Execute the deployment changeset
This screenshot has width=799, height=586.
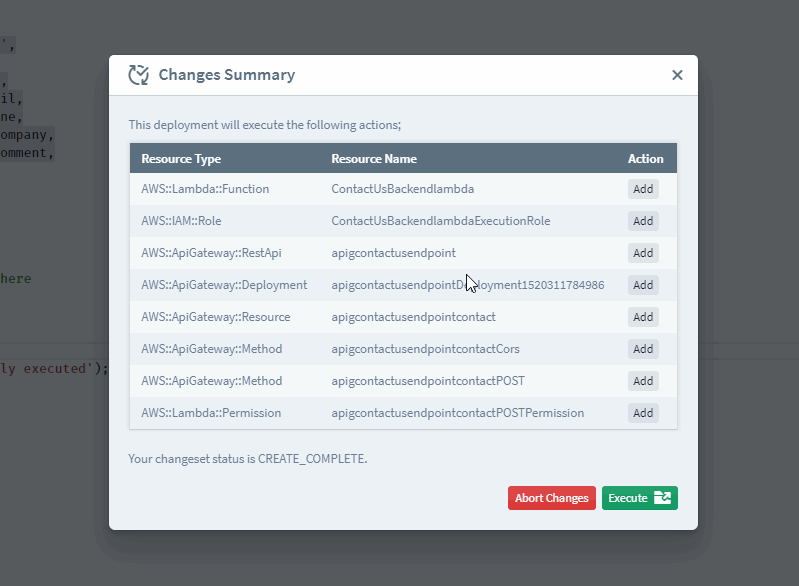pos(639,498)
